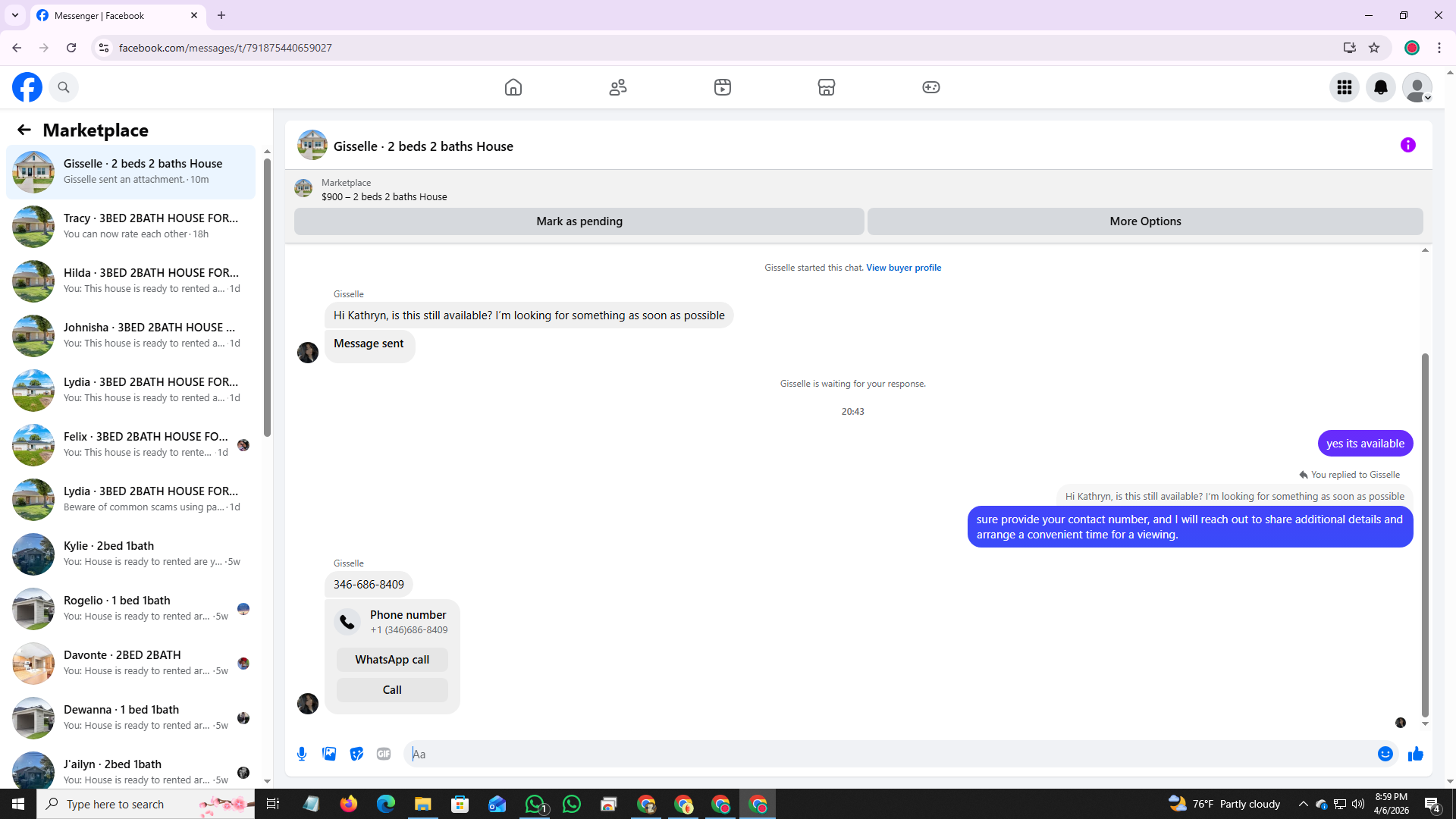Open the notifications bell
This screenshot has width=1456, height=819.
(x=1381, y=87)
